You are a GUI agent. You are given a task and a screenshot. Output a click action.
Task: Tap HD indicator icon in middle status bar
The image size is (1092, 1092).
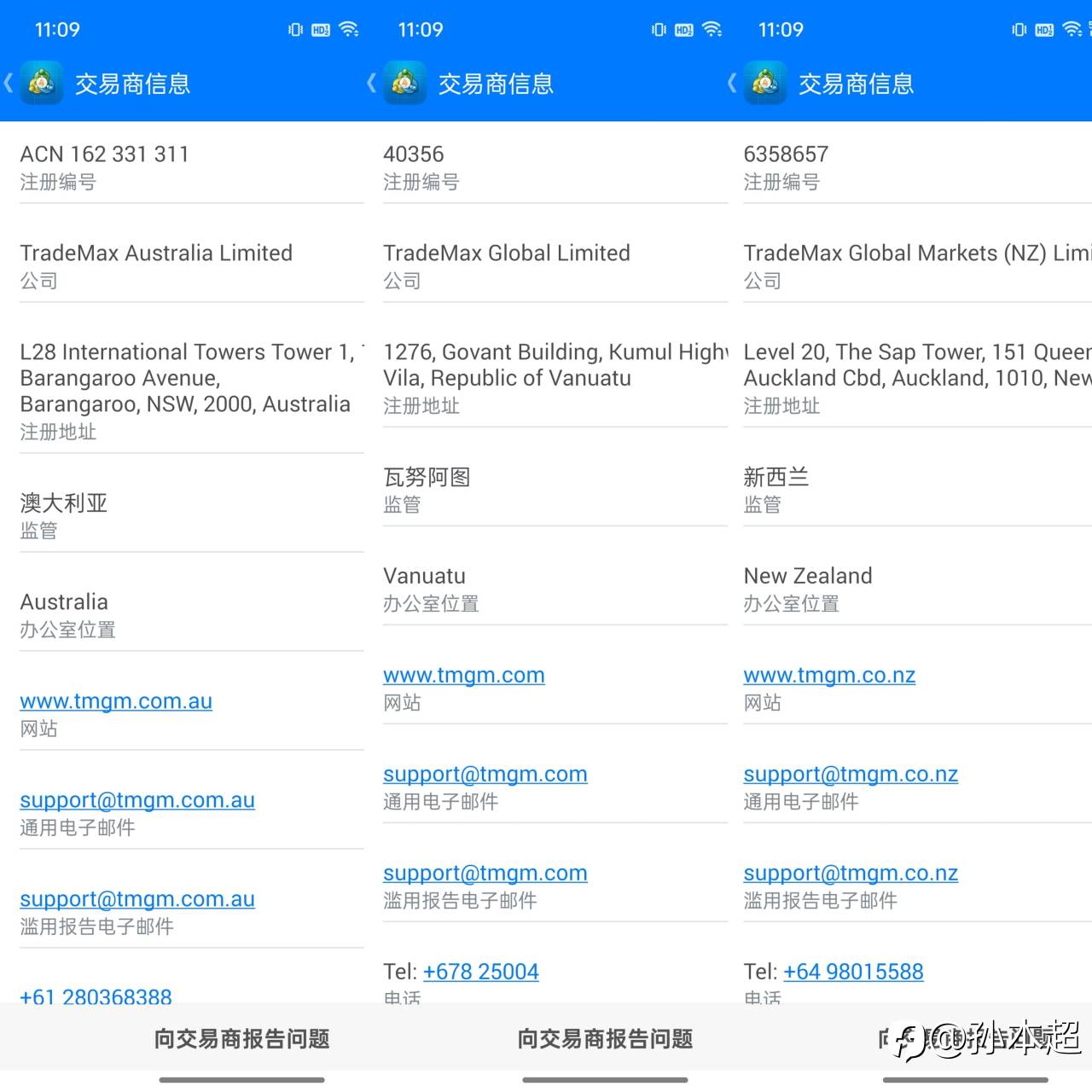[x=684, y=30]
